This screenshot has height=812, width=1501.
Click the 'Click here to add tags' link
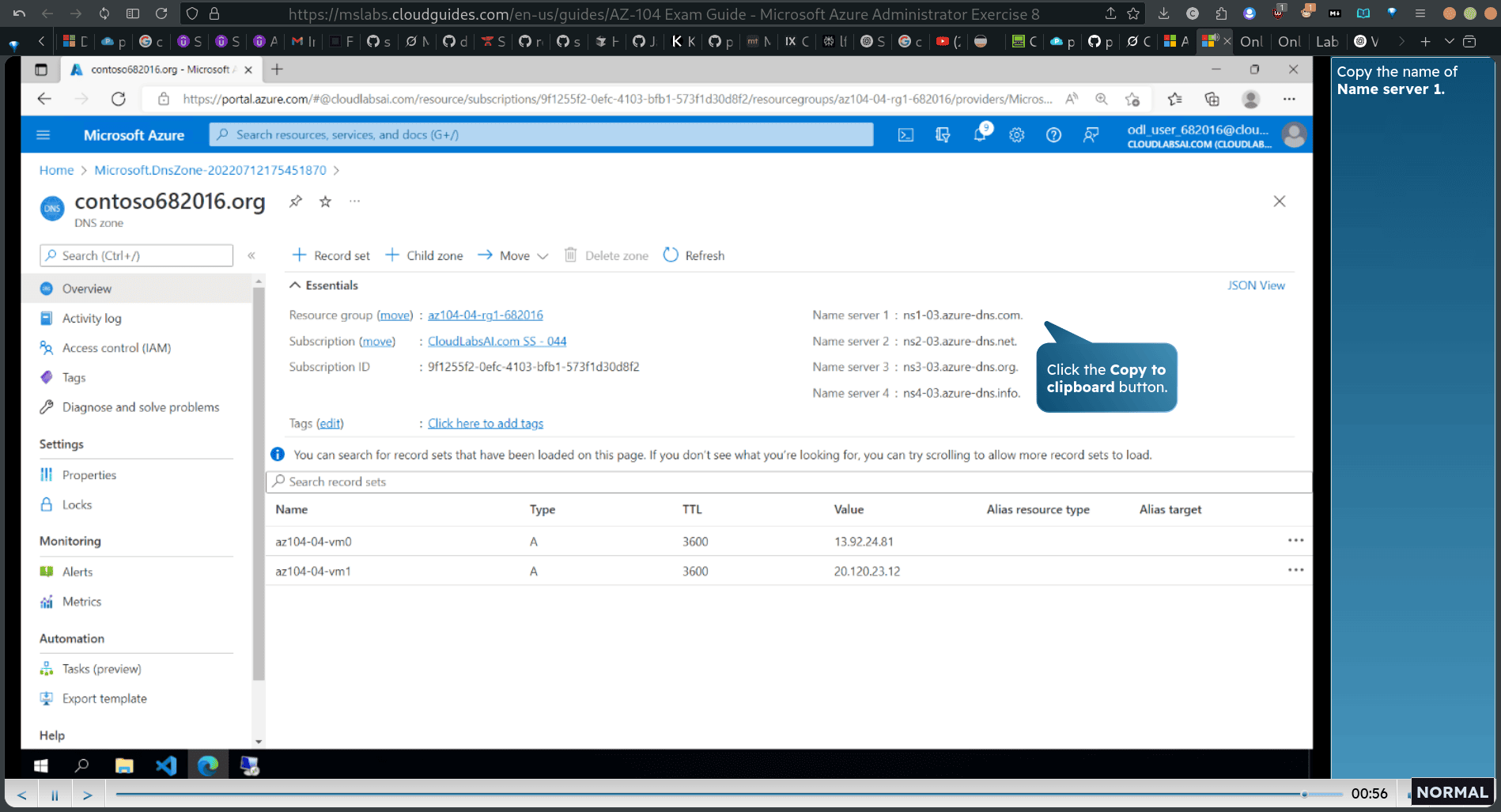(486, 424)
